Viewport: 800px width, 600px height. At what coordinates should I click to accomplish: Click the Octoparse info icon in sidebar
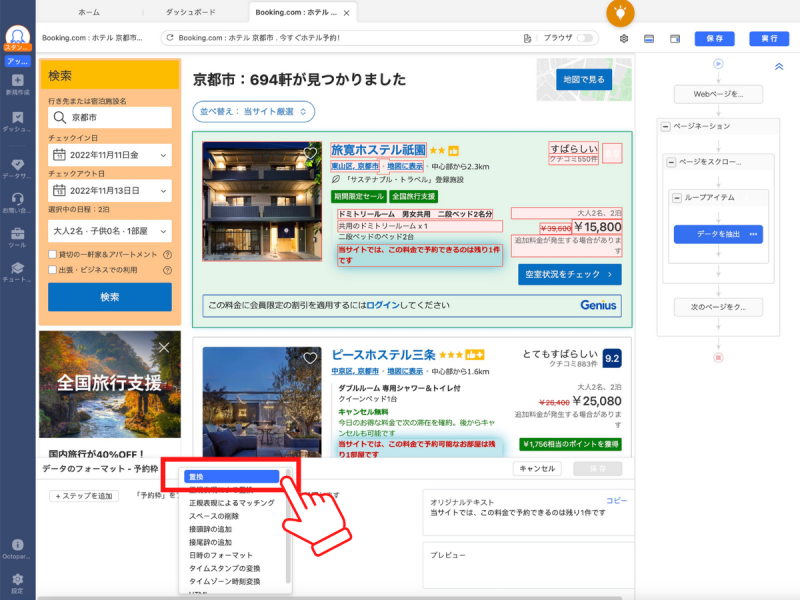[17, 544]
